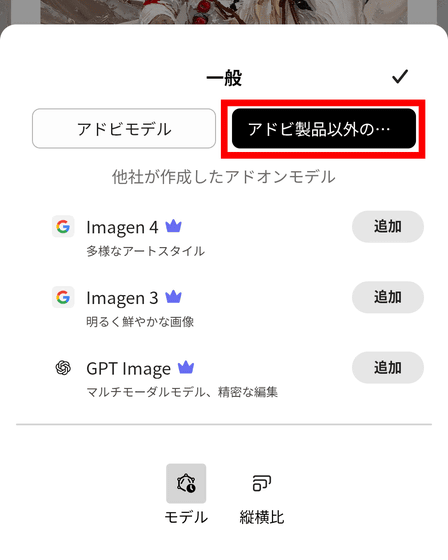Click the background image above the sheet

[224, 12]
